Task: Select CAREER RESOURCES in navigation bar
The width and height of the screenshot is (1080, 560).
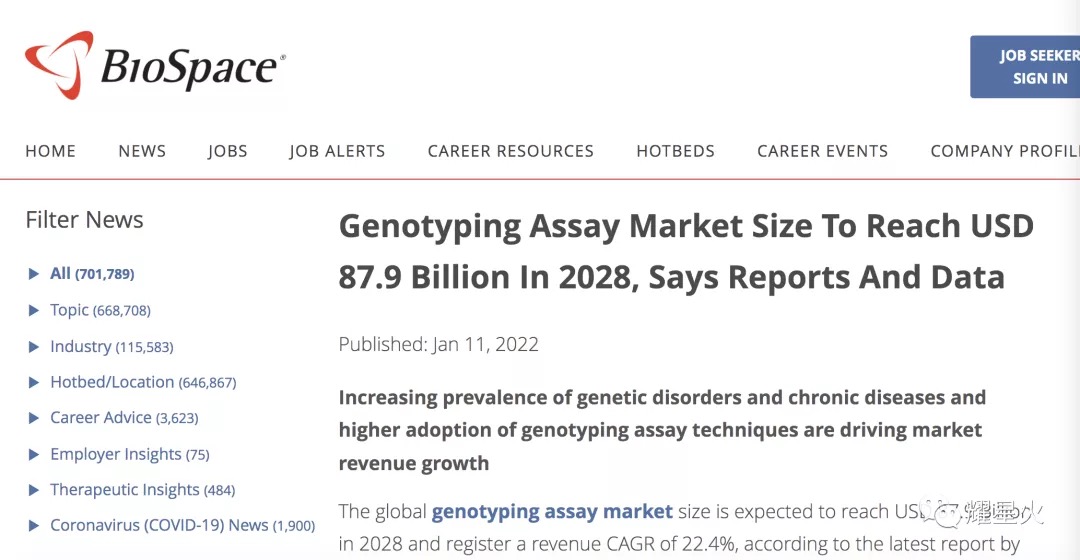Action: click(x=510, y=151)
